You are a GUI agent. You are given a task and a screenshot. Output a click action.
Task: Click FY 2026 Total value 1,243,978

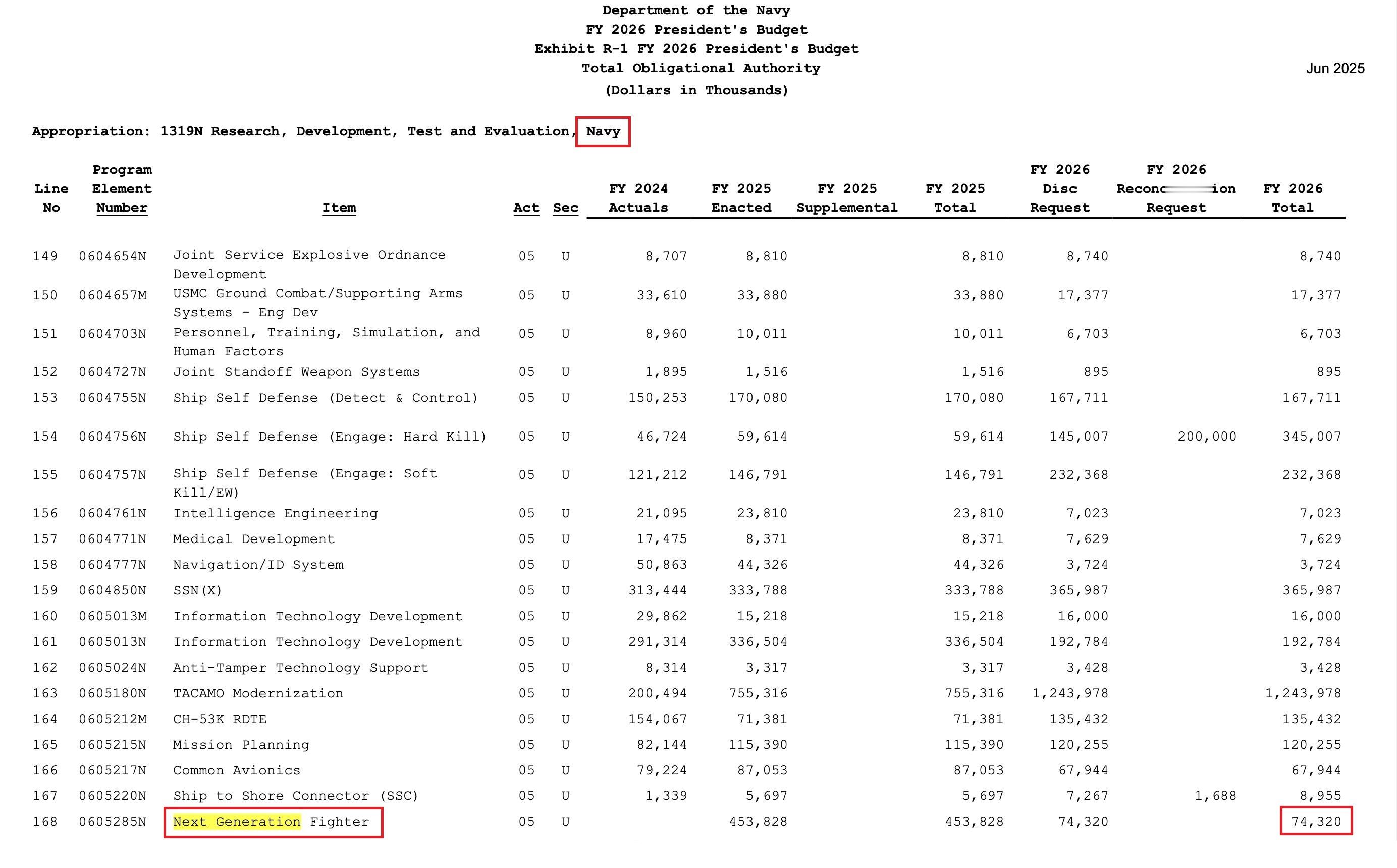click(x=1304, y=693)
